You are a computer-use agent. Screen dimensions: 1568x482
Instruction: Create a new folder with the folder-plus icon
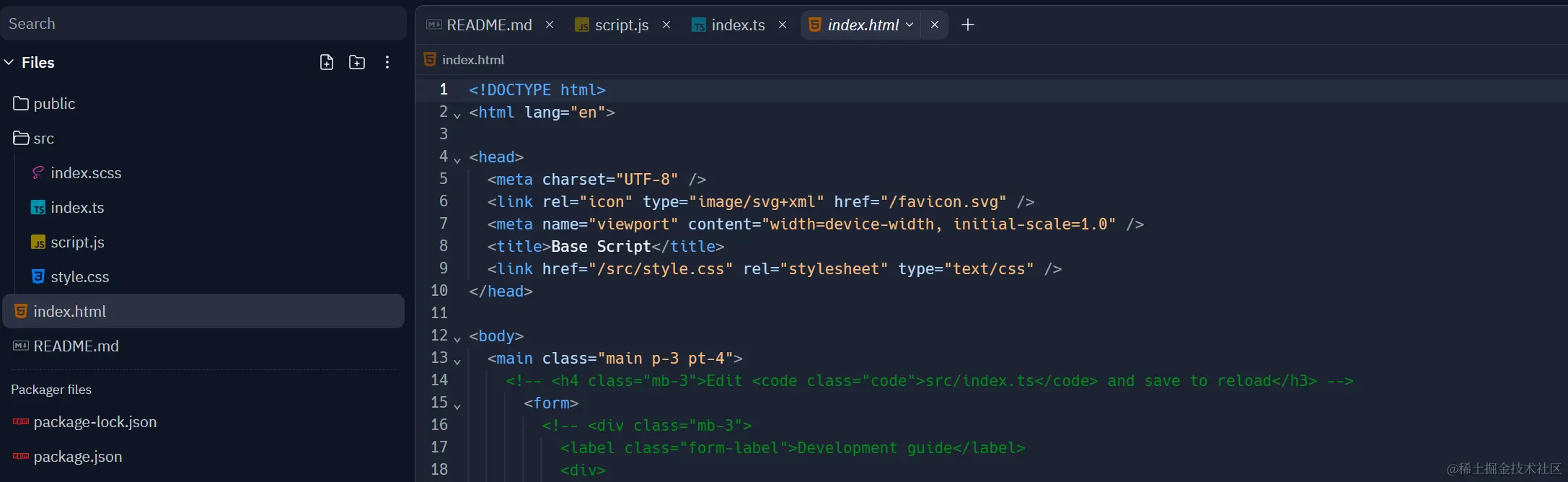(357, 63)
